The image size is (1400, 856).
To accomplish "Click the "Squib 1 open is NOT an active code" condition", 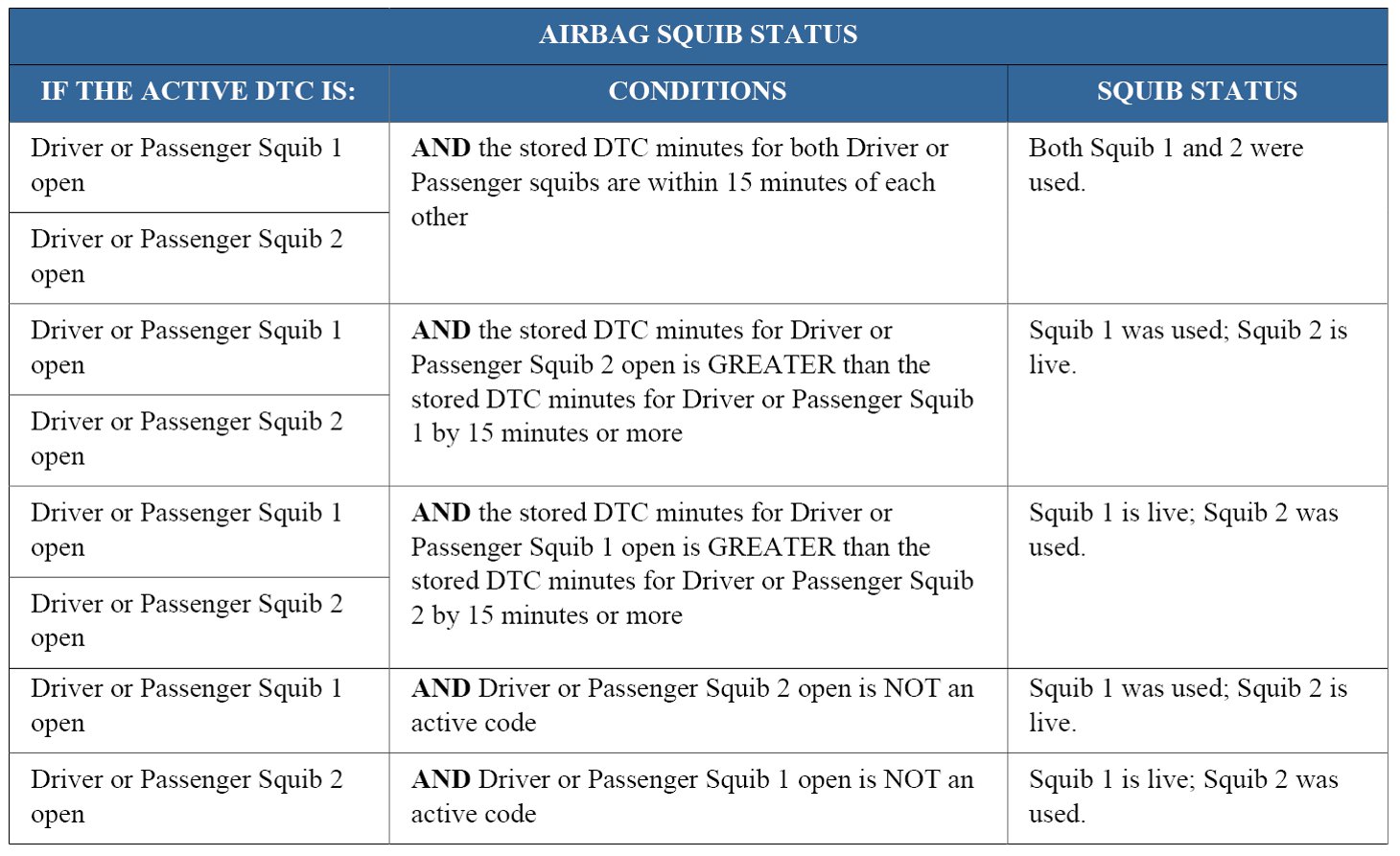I will click(x=691, y=797).
